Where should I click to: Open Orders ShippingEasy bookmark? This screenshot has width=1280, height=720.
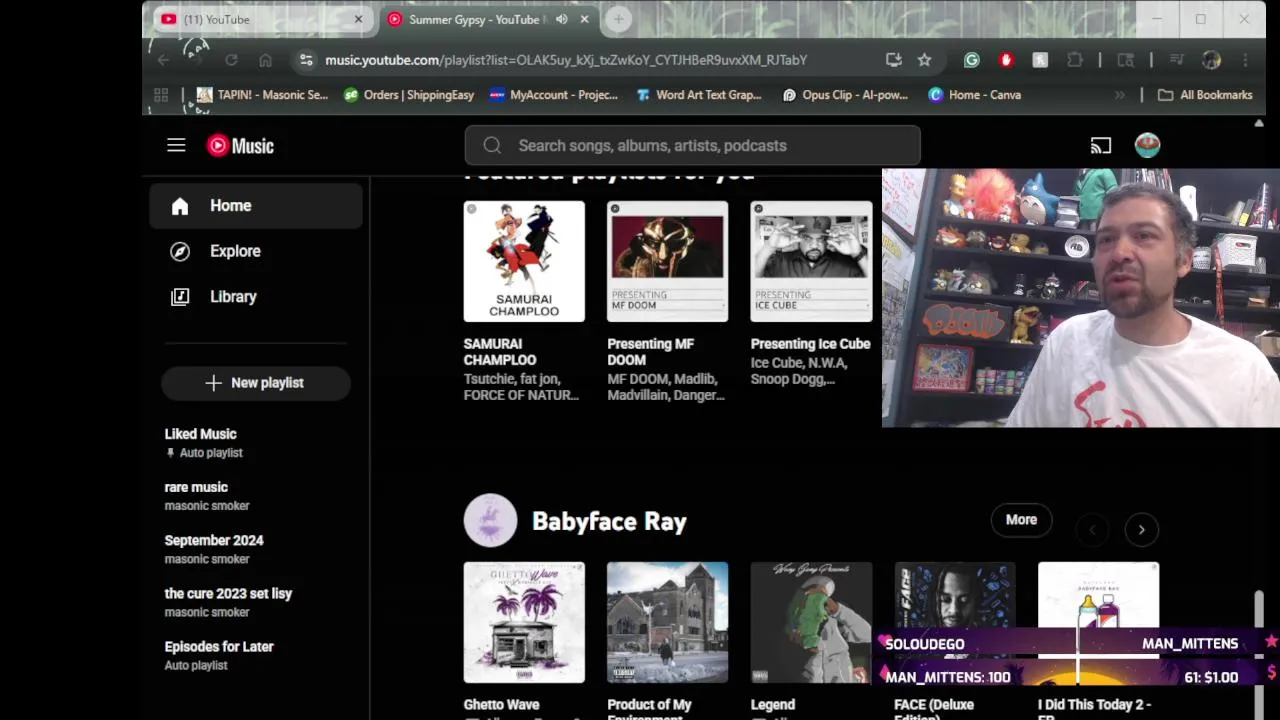point(408,95)
